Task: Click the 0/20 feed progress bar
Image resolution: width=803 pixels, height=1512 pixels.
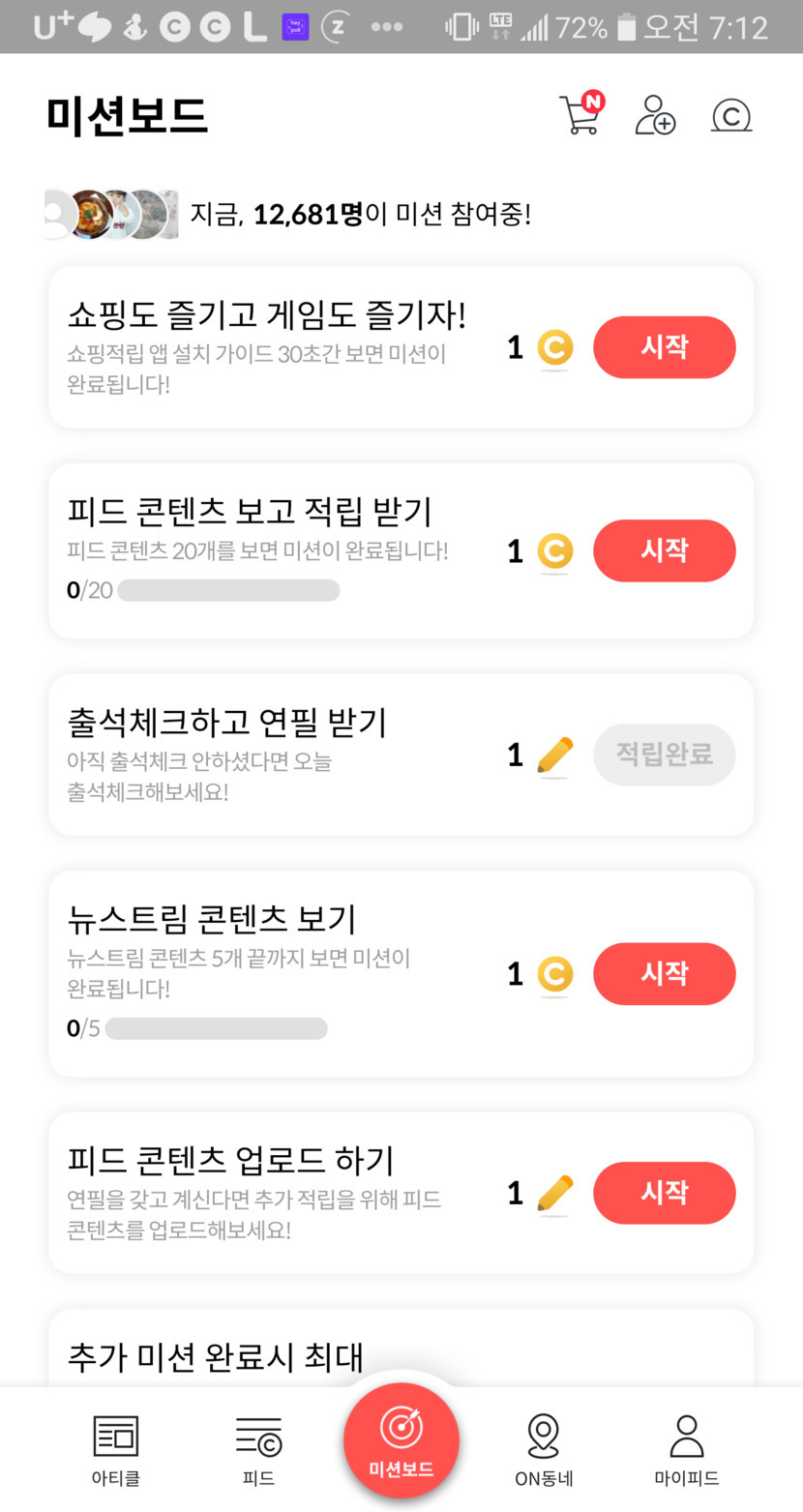Action: (x=228, y=590)
